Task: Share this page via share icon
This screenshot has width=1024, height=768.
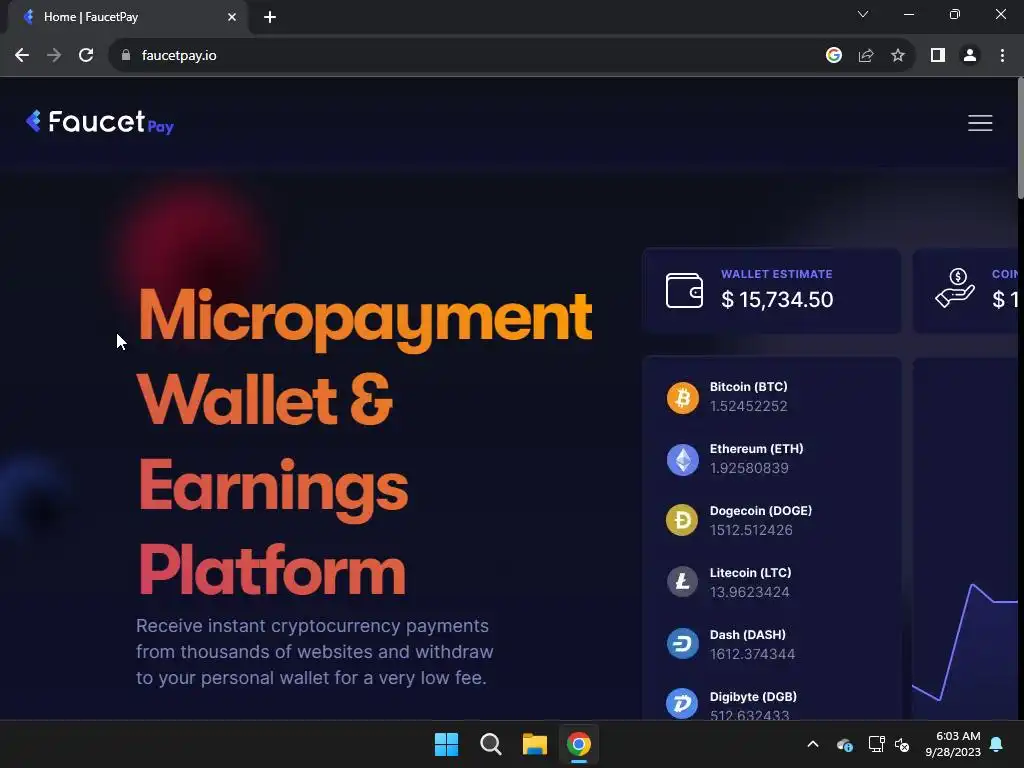Action: click(x=866, y=56)
